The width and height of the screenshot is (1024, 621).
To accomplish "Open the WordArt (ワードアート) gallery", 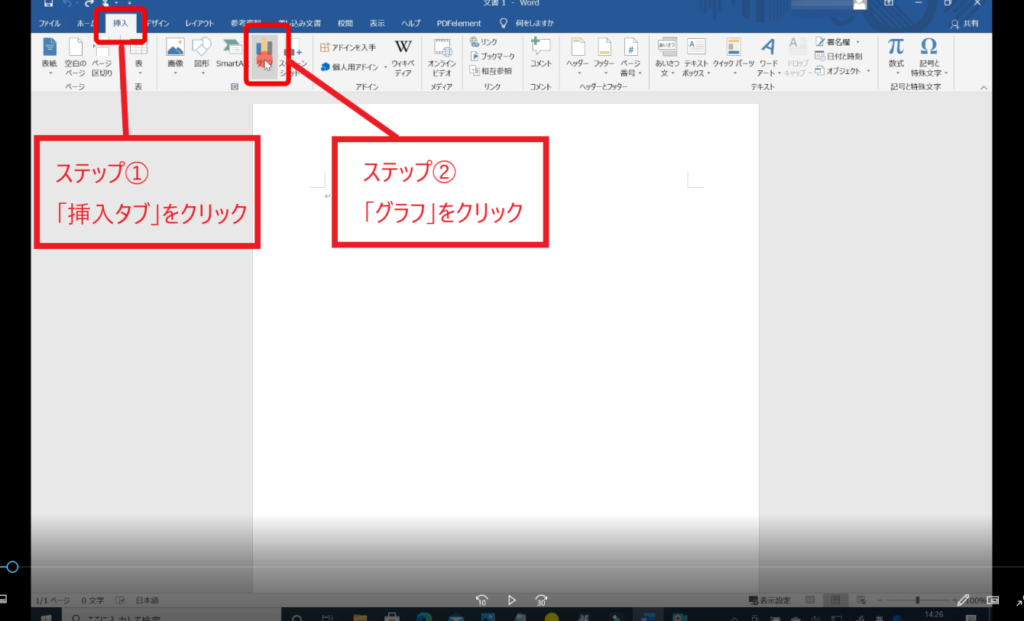I will click(x=768, y=53).
